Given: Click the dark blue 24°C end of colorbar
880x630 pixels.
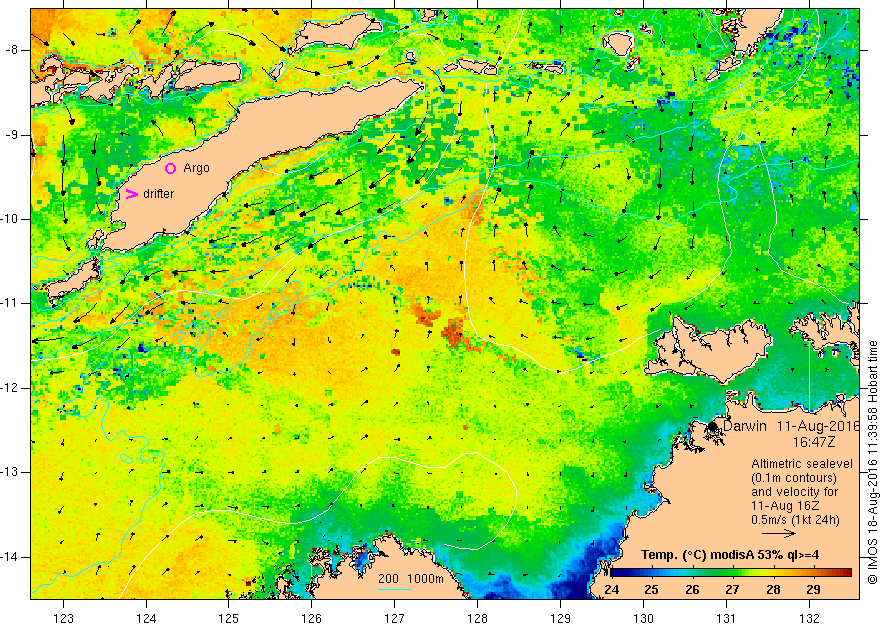Looking at the screenshot, I should [x=615, y=573].
